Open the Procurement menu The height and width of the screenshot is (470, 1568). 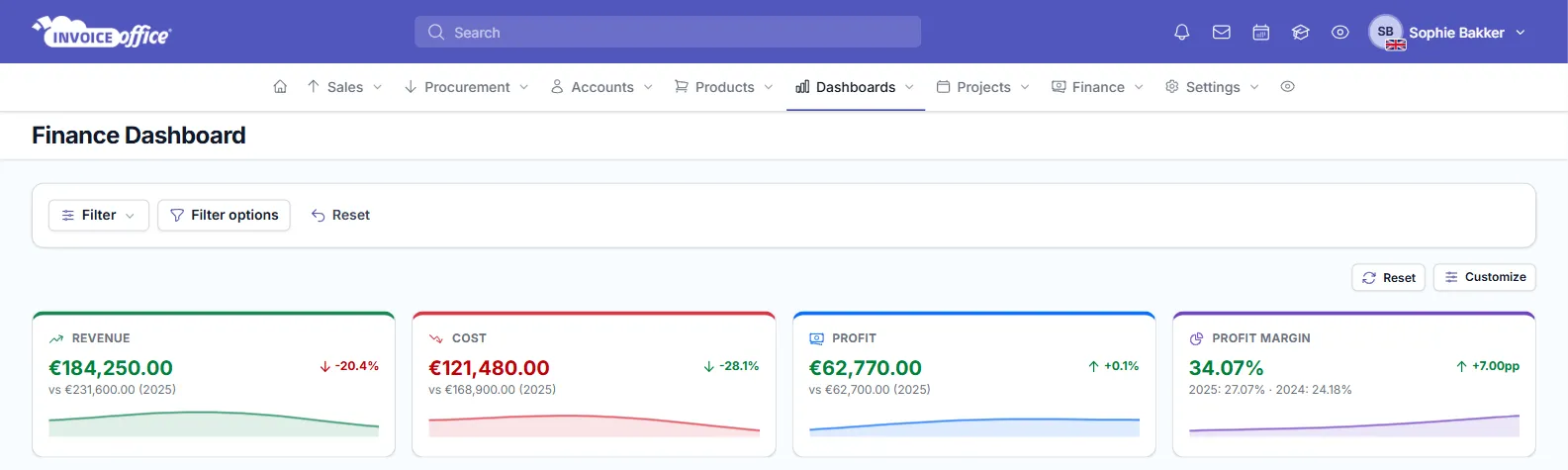point(465,87)
